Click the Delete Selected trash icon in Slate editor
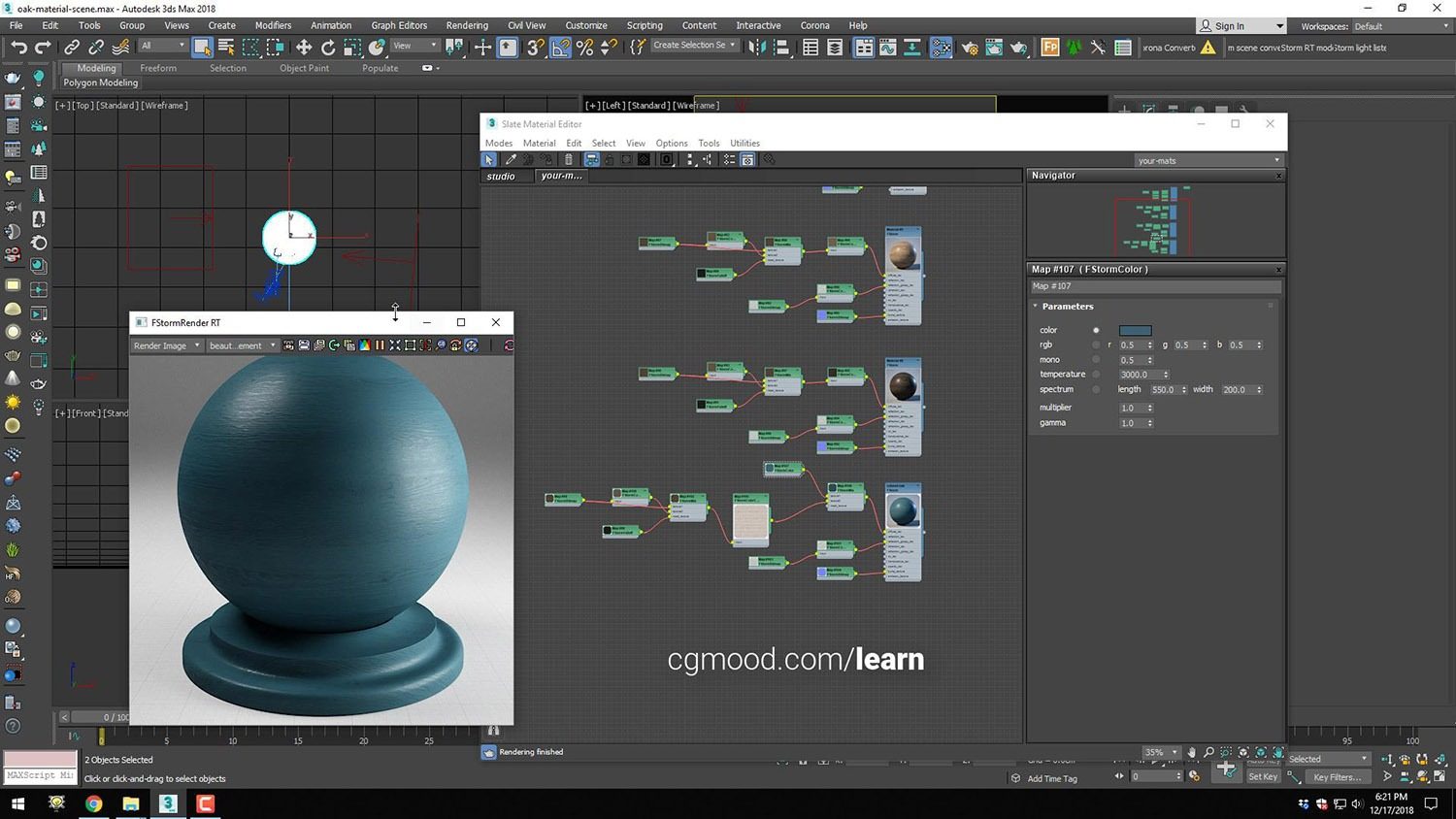 click(x=569, y=159)
